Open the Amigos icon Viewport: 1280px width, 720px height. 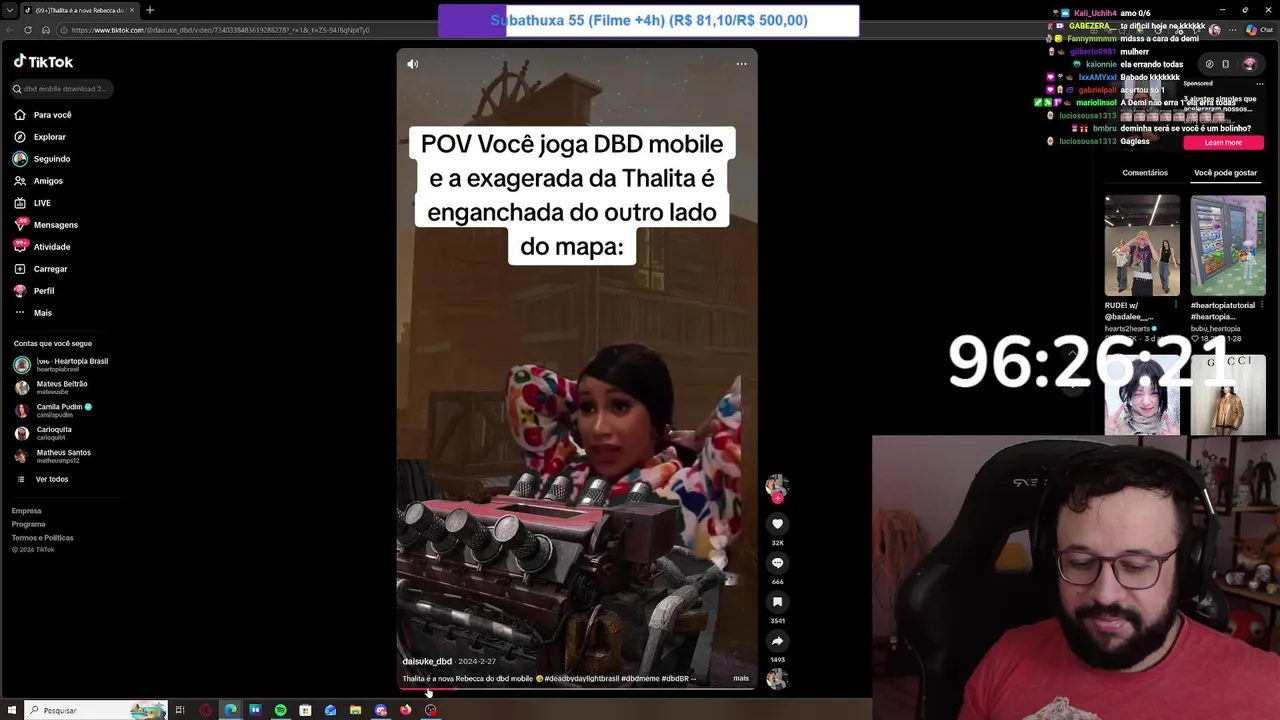(x=20, y=181)
